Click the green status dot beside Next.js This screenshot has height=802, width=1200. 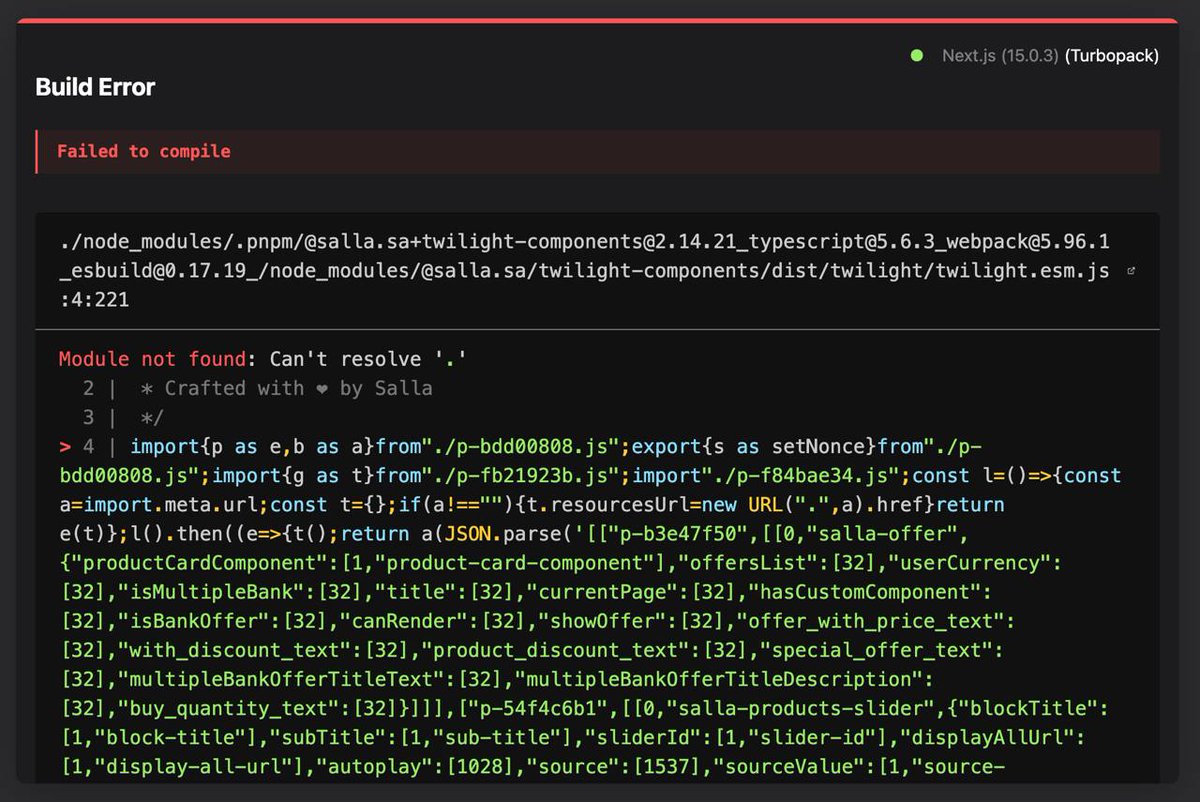point(917,56)
